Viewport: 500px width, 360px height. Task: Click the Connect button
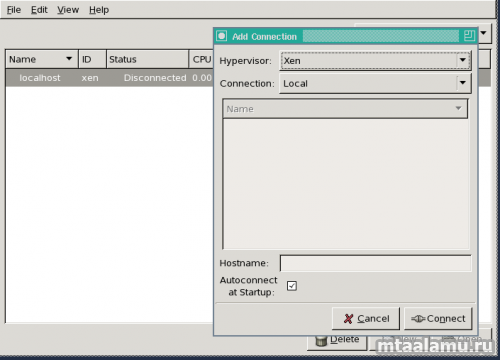click(x=438, y=318)
